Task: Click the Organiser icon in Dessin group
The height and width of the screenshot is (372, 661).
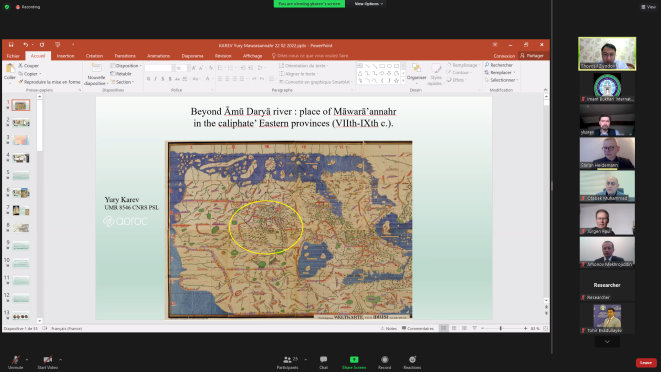Action: point(416,68)
